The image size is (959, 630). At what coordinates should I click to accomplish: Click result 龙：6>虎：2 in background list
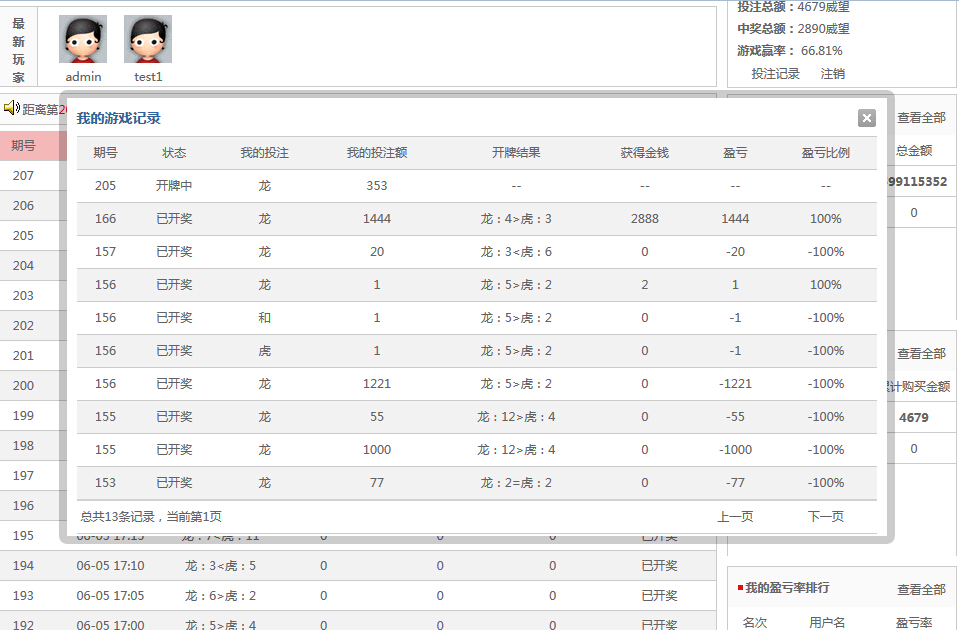click(x=220, y=596)
